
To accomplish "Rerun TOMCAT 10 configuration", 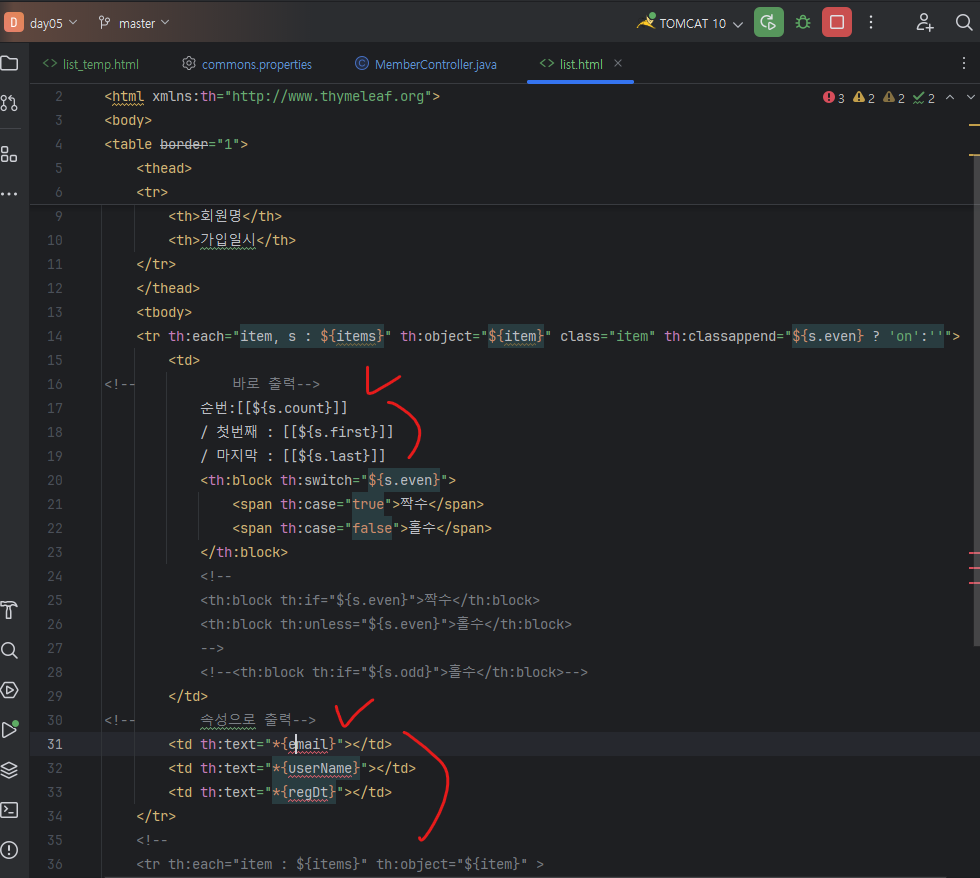I will pos(769,22).
